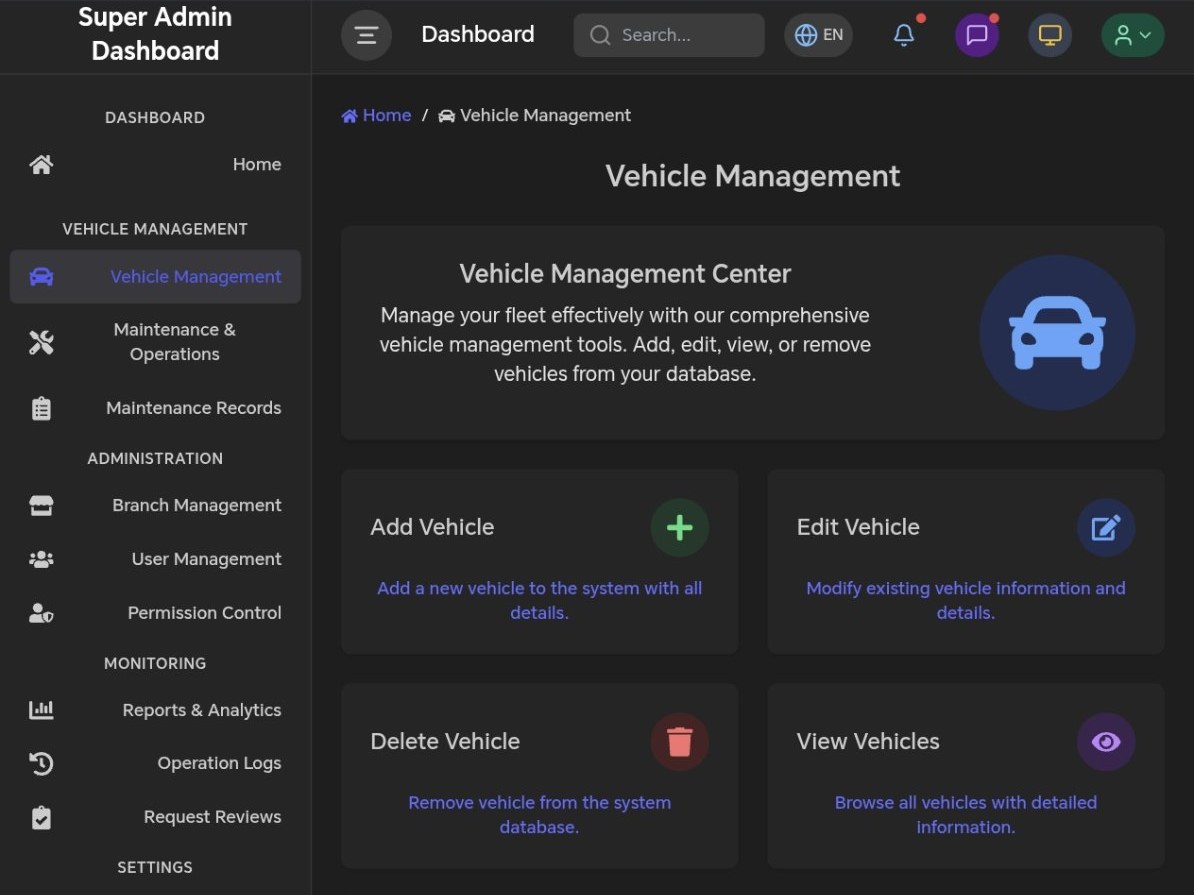Open the purple chat messages icon
This screenshot has height=895, width=1194.
[977, 35]
